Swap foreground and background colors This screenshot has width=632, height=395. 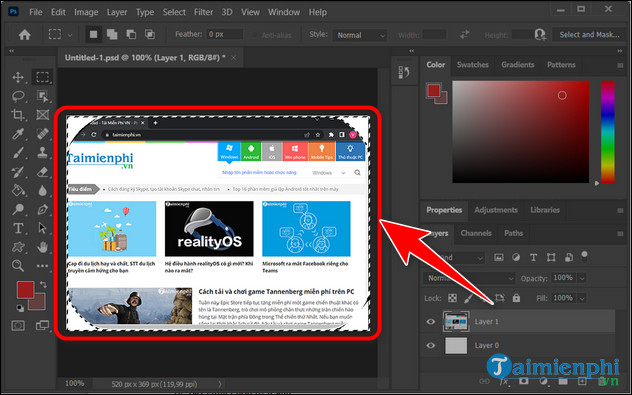[43, 285]
